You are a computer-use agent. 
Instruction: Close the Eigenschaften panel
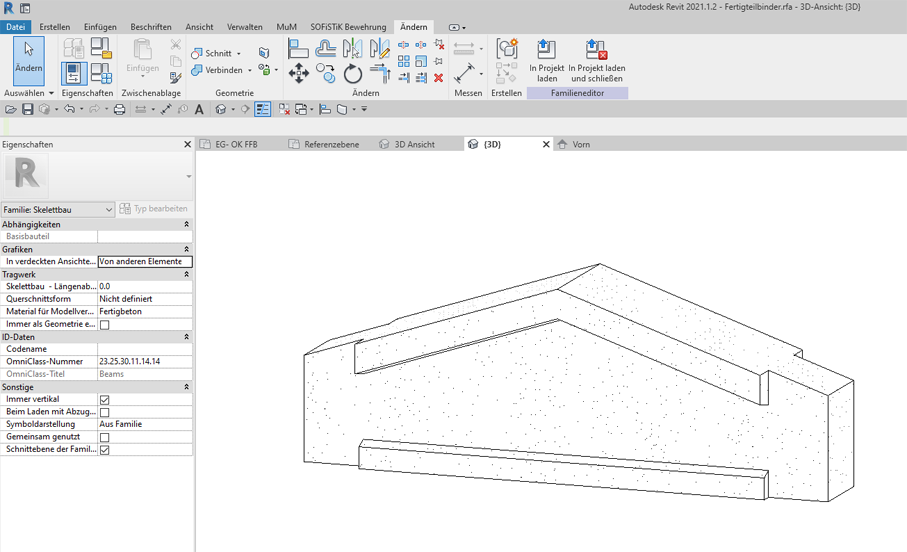[x=187, y=144]
